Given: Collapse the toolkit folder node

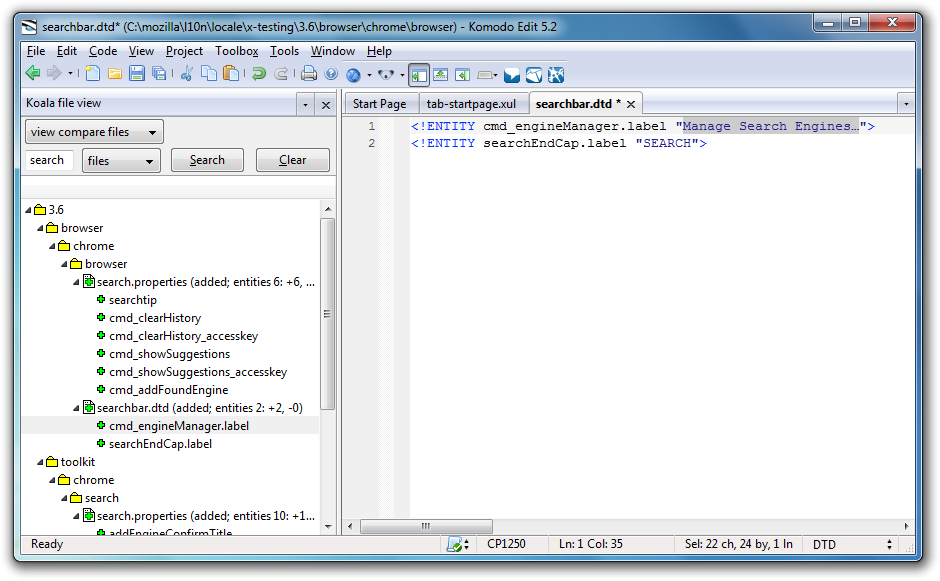Looking at the screenshot, I should 40,462.
